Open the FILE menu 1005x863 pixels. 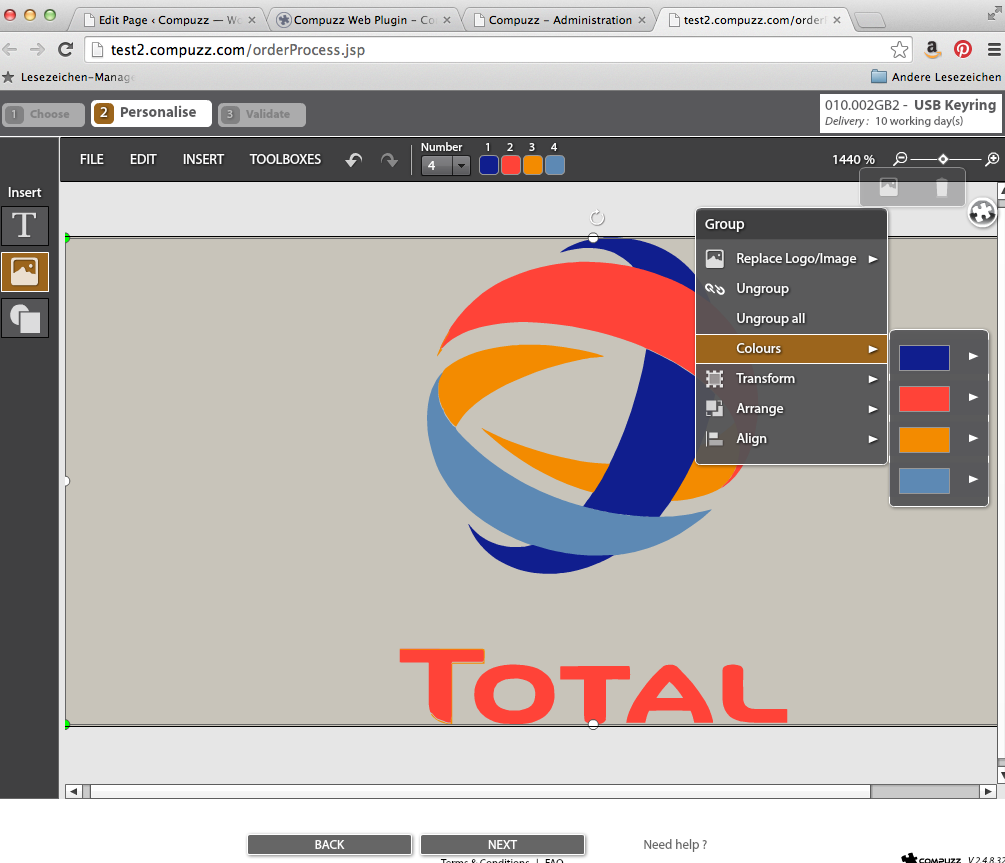(92, 159)
